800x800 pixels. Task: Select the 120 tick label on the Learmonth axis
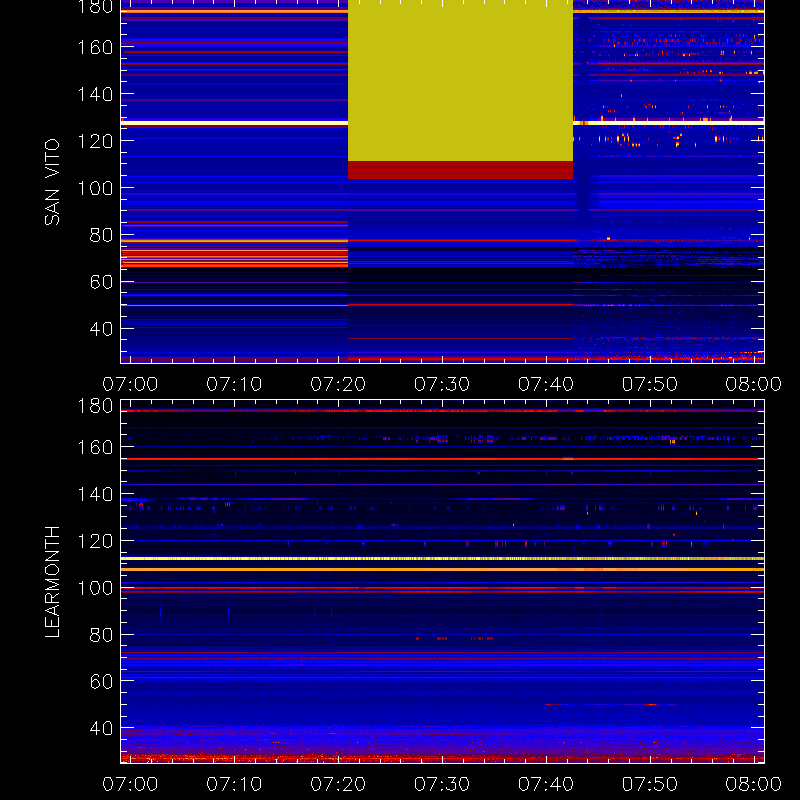tap(95, 541)
